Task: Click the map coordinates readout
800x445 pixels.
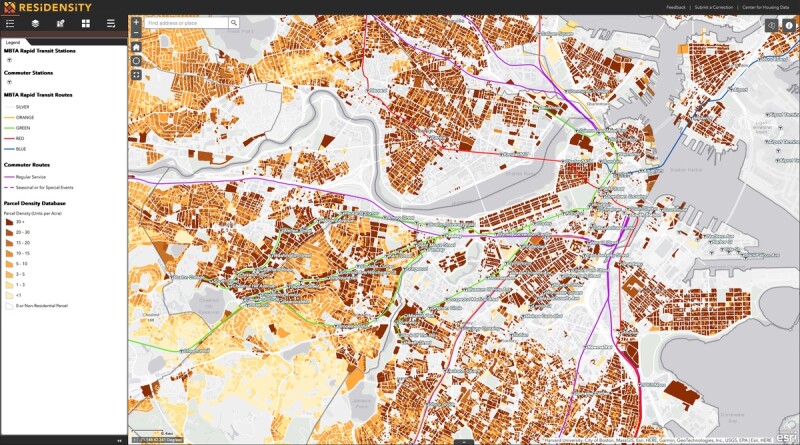Action: tap(157, 440)
